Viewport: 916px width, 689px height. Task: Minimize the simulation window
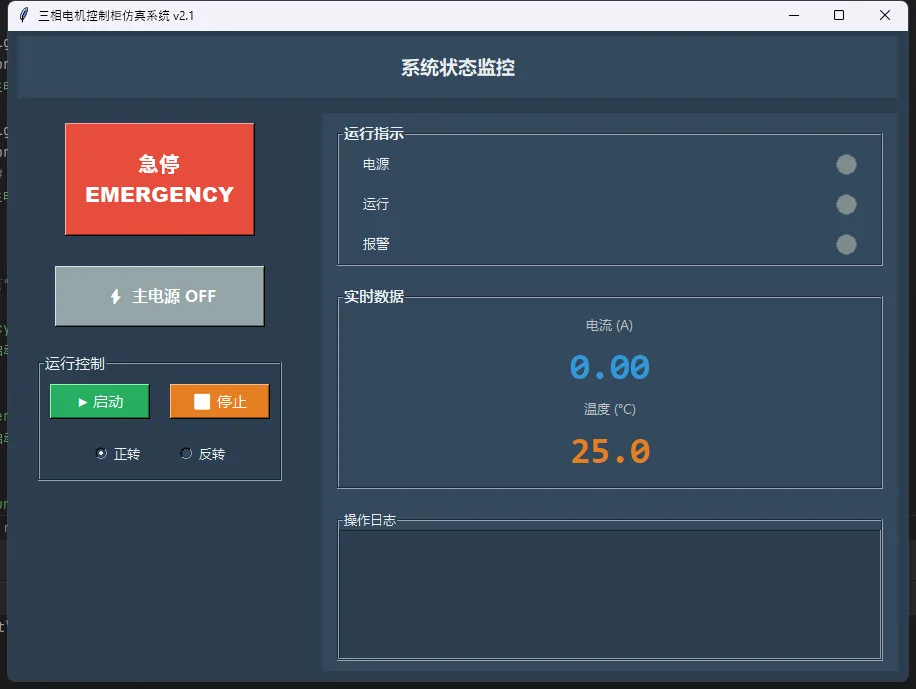pyautogui.click(x=793, y=15)
